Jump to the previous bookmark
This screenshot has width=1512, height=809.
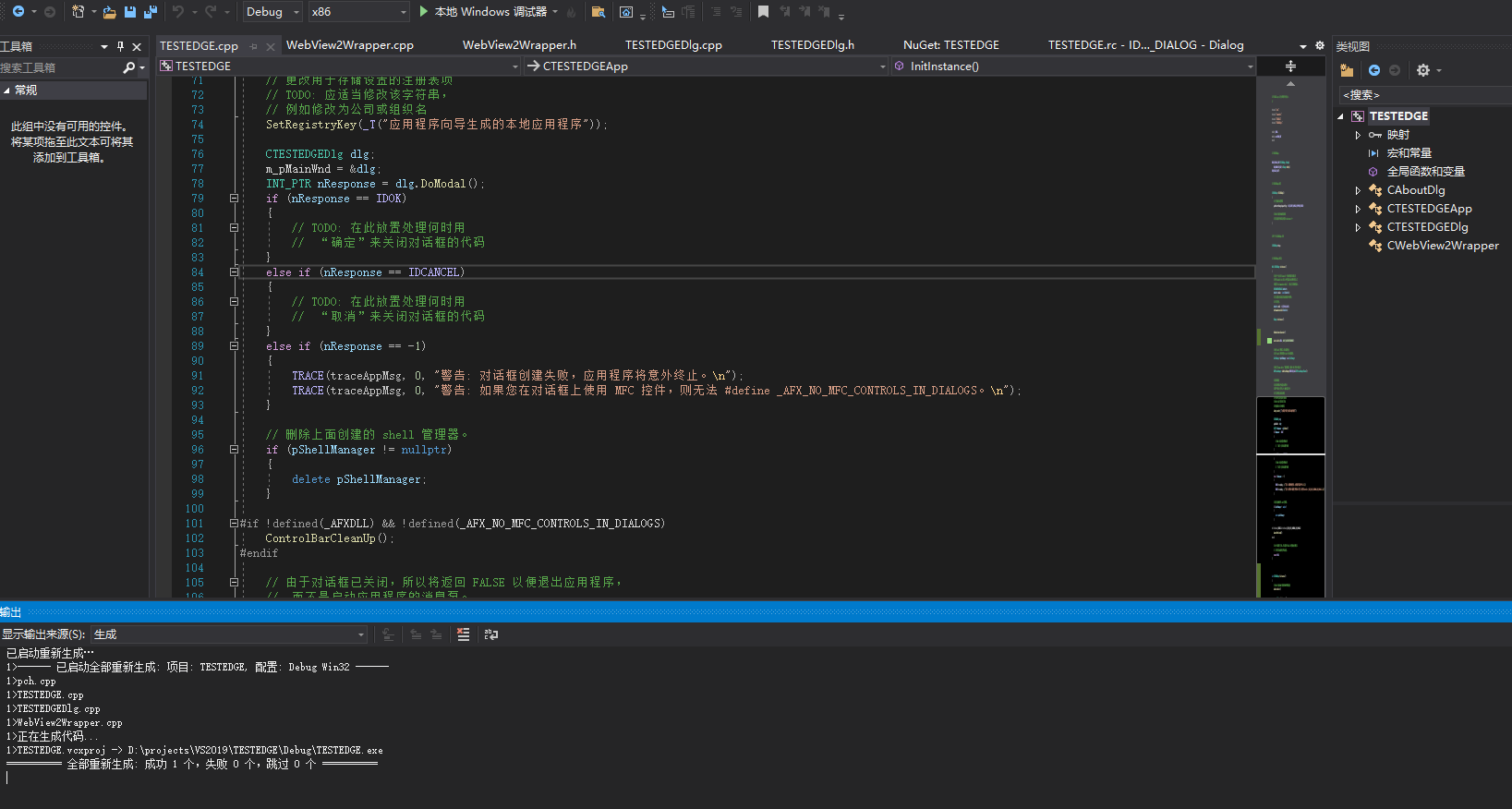[784, 11]
